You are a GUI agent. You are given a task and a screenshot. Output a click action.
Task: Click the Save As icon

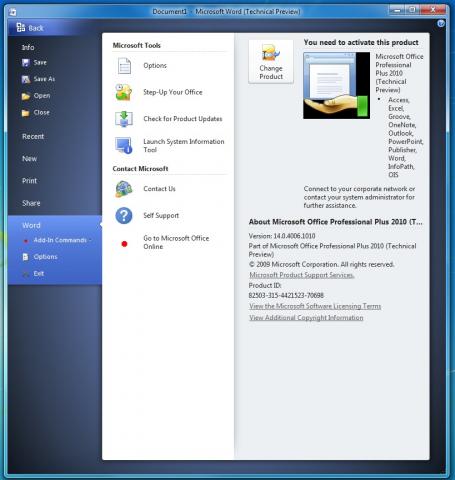click(26, 79)
